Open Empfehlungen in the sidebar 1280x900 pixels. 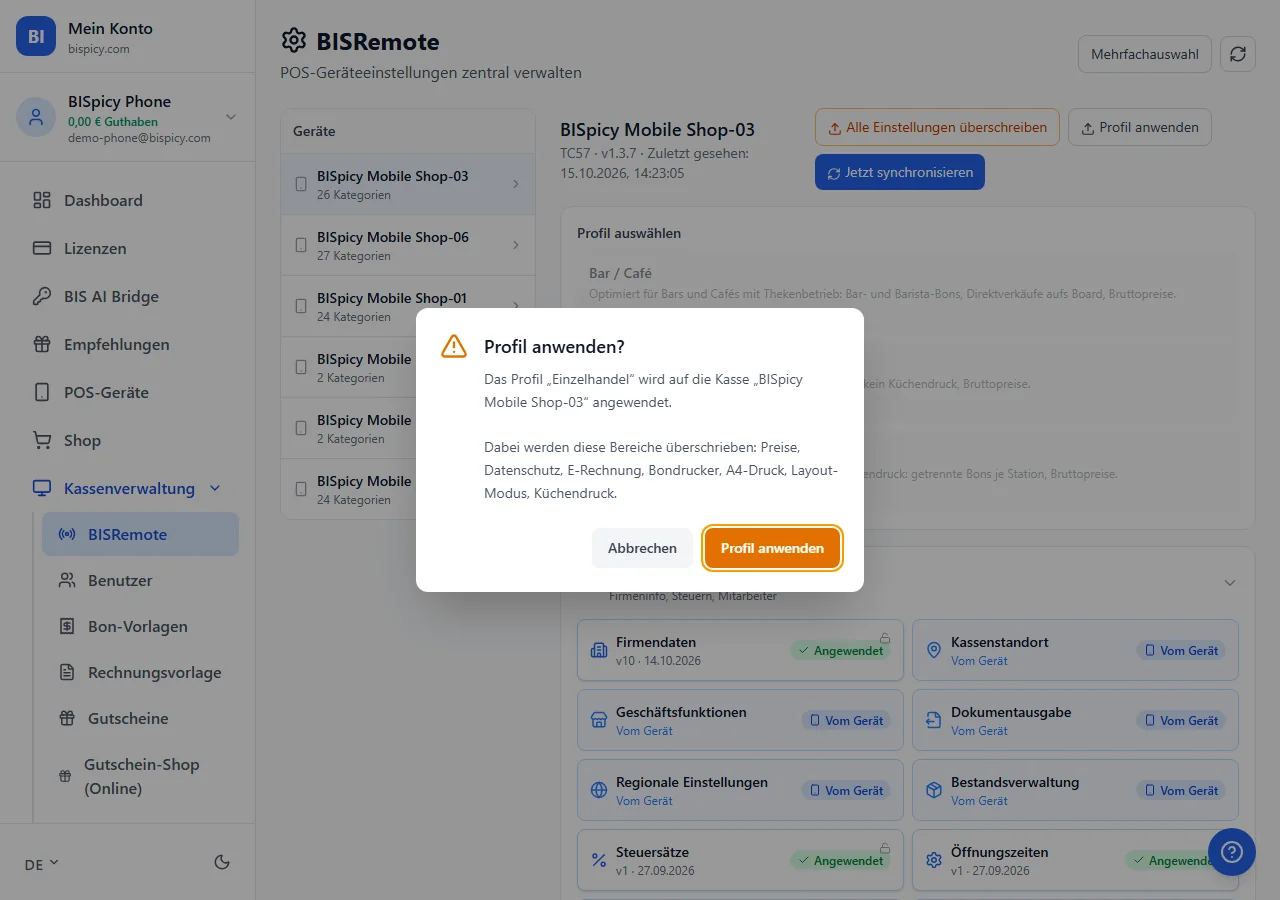[x=127, y=344]
